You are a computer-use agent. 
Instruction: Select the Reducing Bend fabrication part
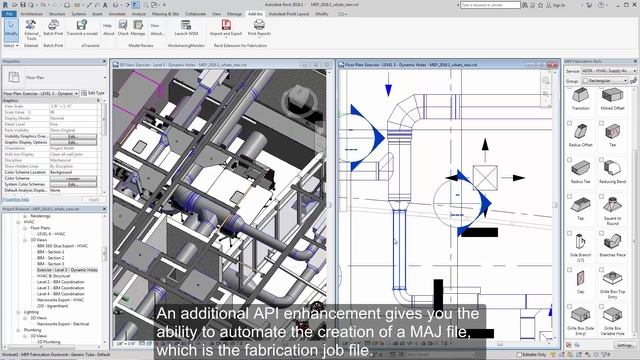(613, 171)
